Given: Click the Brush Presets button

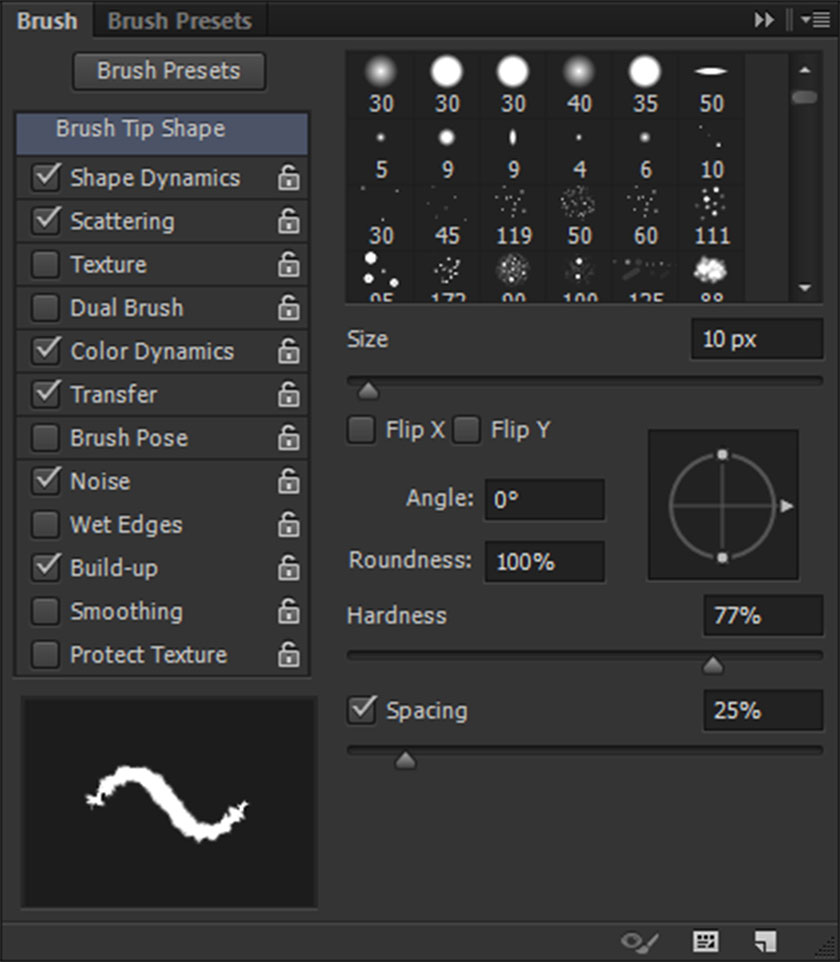Looking at the screenshot, I should click(x=168, y=71).
